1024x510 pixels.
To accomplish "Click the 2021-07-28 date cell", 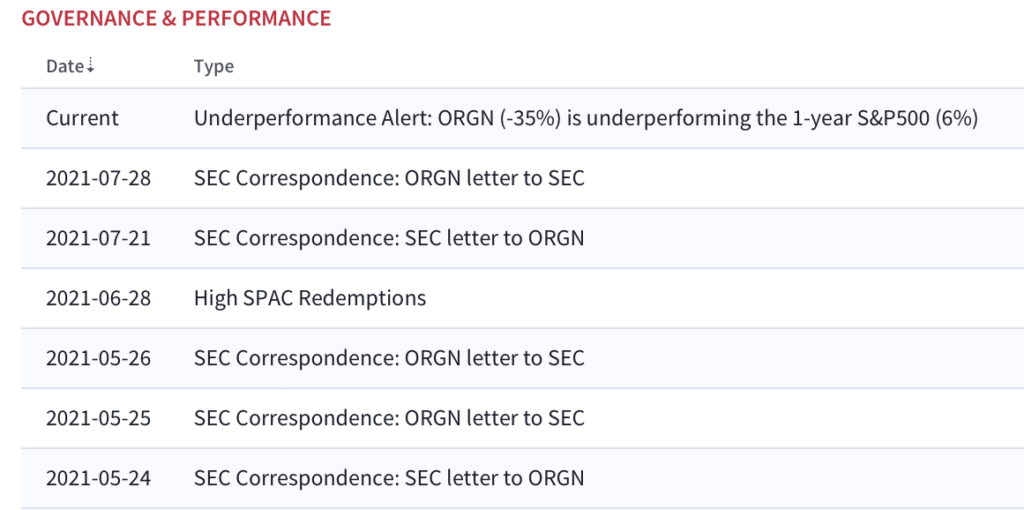I will click(x=98, y=178).
